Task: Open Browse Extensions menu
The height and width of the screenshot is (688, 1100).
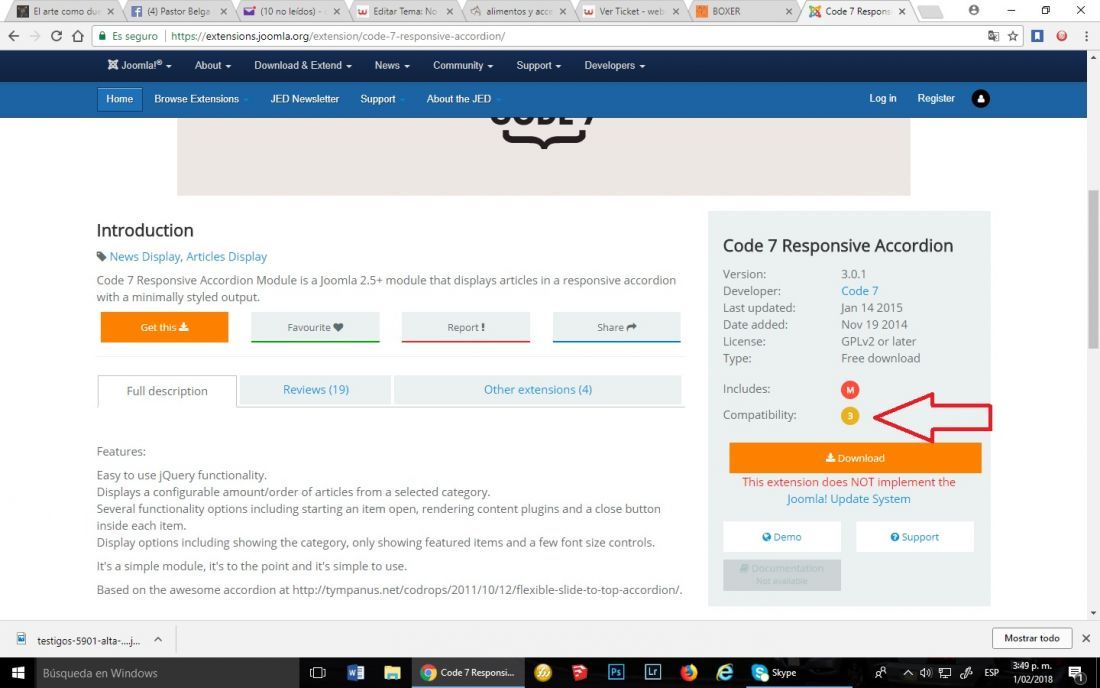Action: click(200, 99)
